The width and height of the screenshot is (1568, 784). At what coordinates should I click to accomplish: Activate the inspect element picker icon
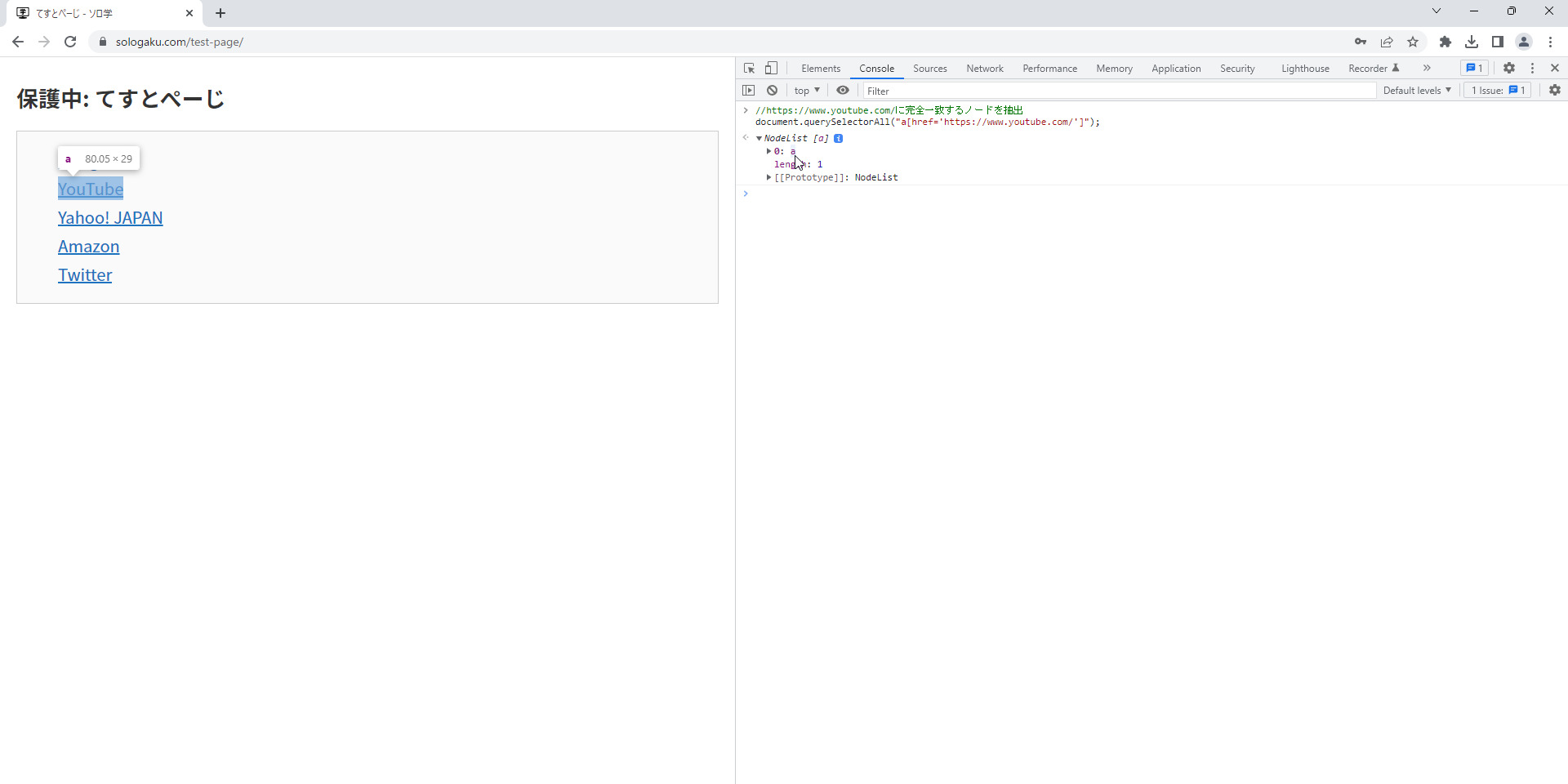(749, 69)
